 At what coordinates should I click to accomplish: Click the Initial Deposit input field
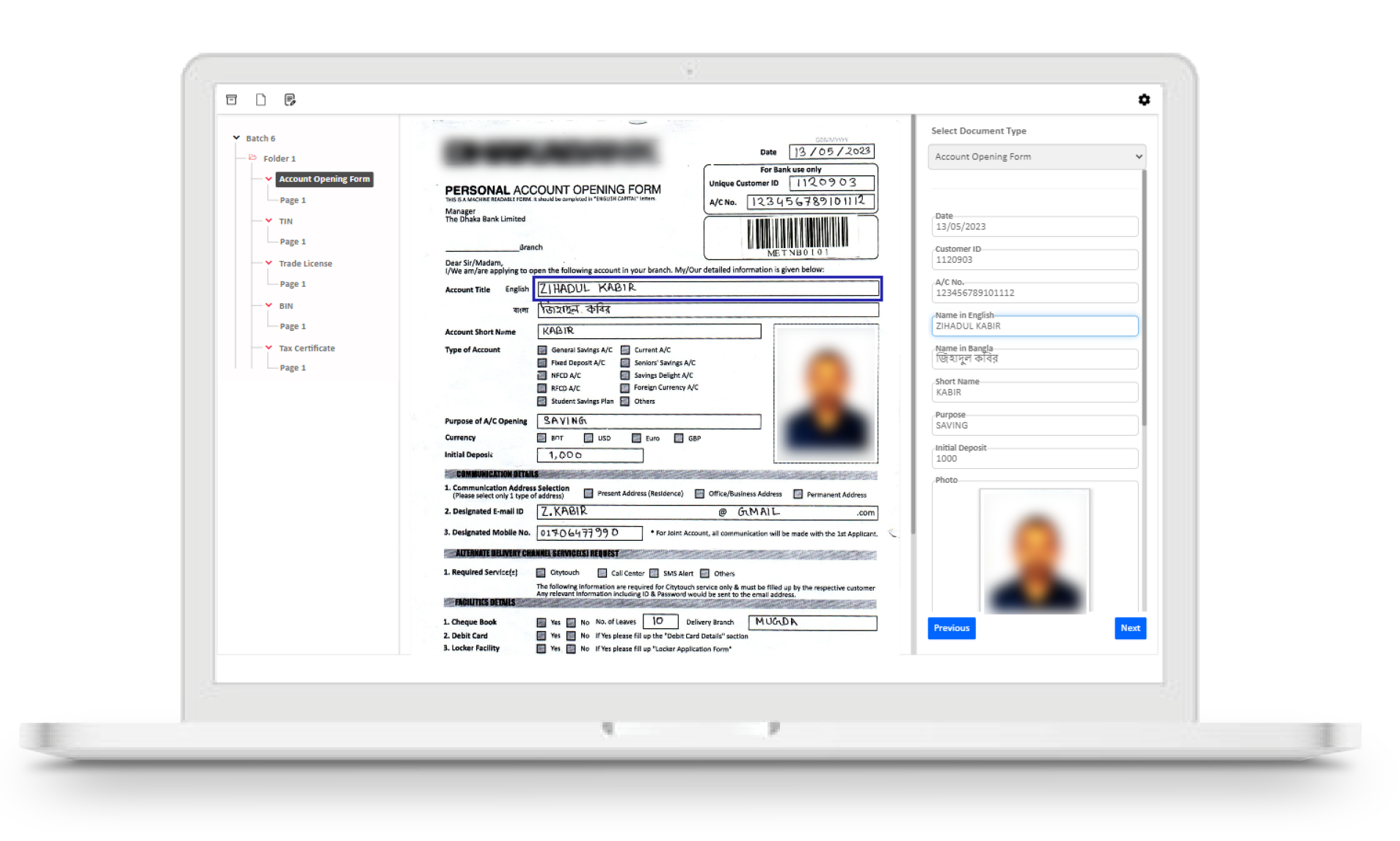(1035, 458)
